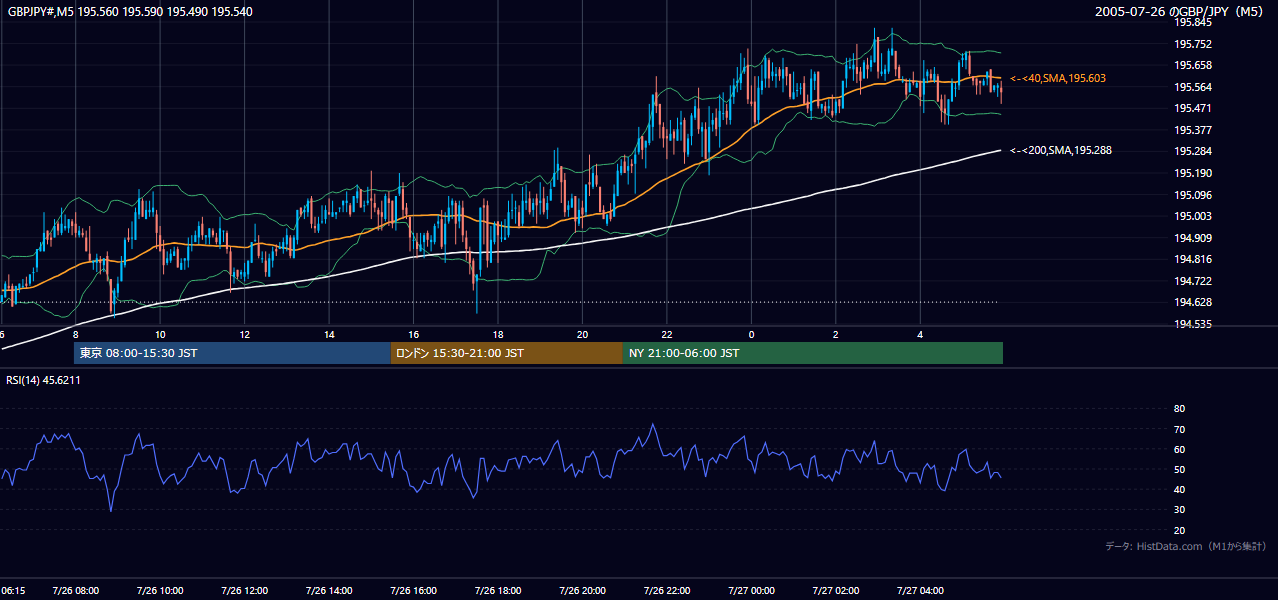Click price axis label 195.377
1278x600 pixels.
tap(1192, 130)
